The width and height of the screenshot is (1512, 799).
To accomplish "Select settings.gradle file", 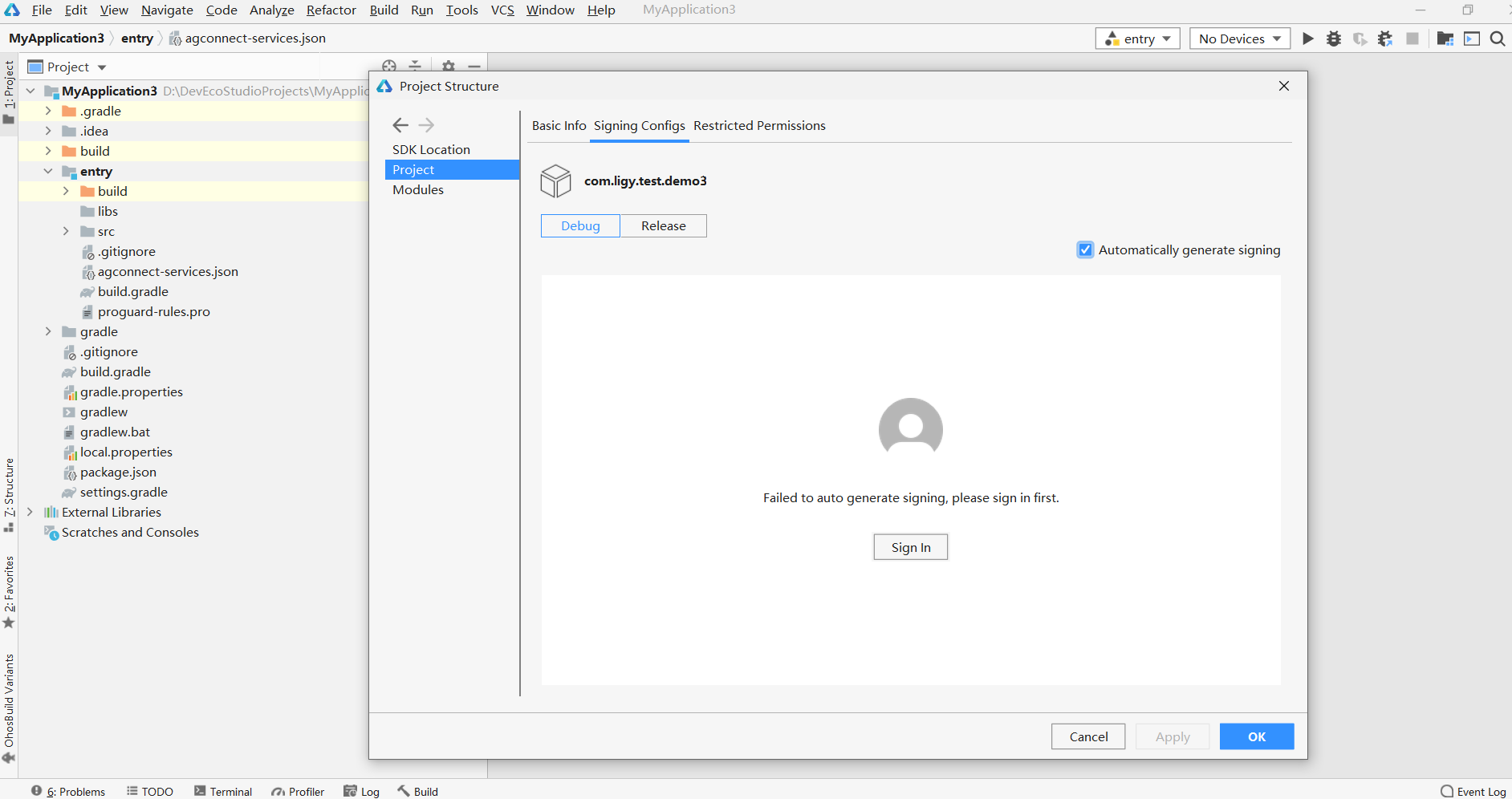I will (x=124, y=492).
